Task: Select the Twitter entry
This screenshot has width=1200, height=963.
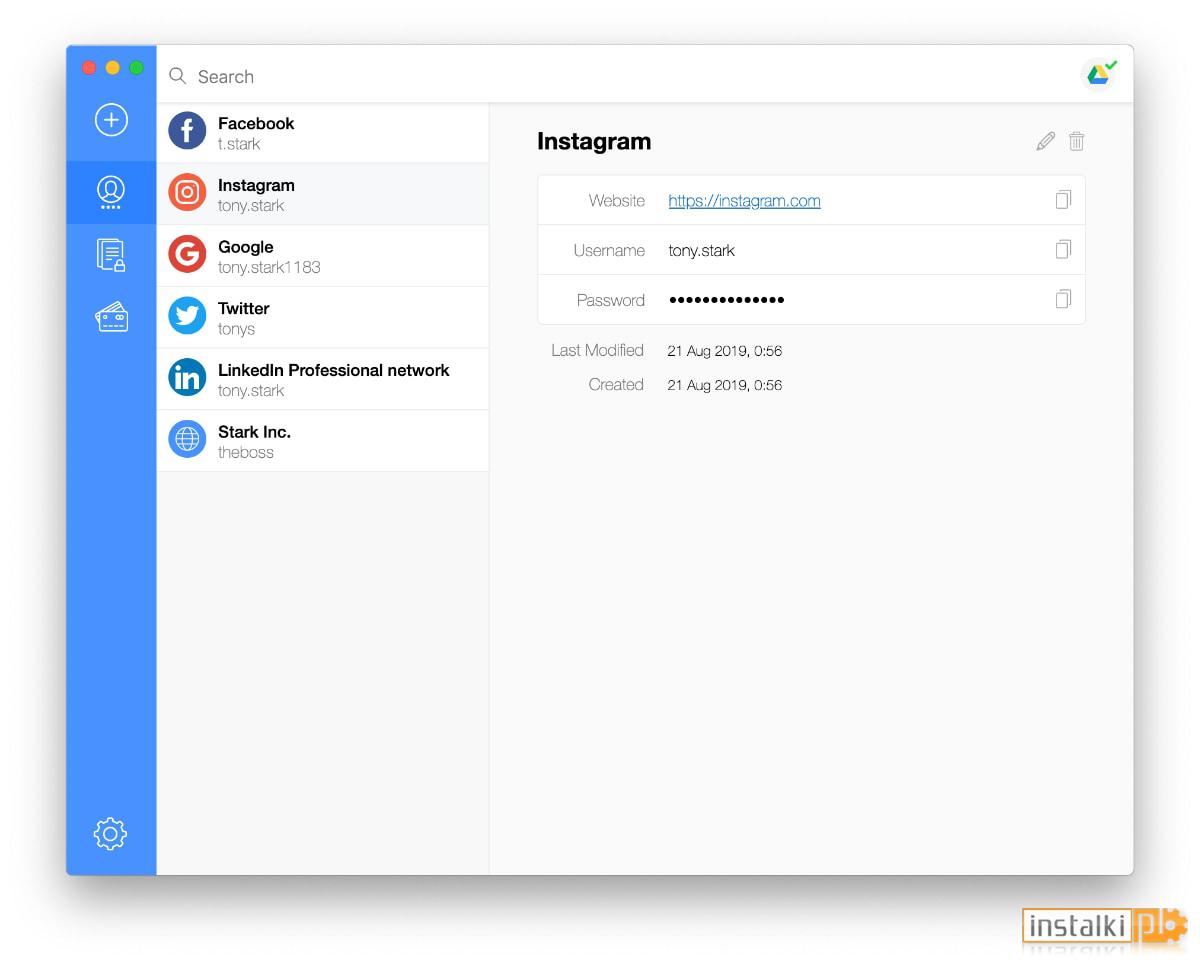Action: [322, 317]
